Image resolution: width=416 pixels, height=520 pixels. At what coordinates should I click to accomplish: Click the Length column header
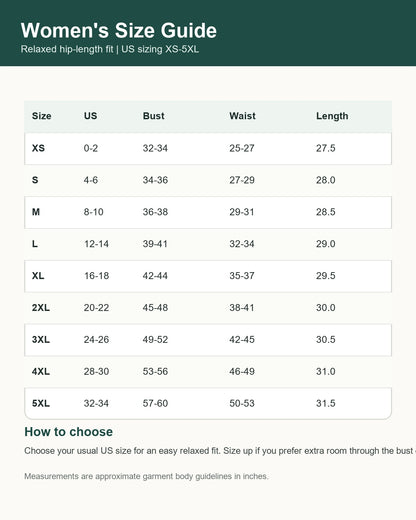332,116
